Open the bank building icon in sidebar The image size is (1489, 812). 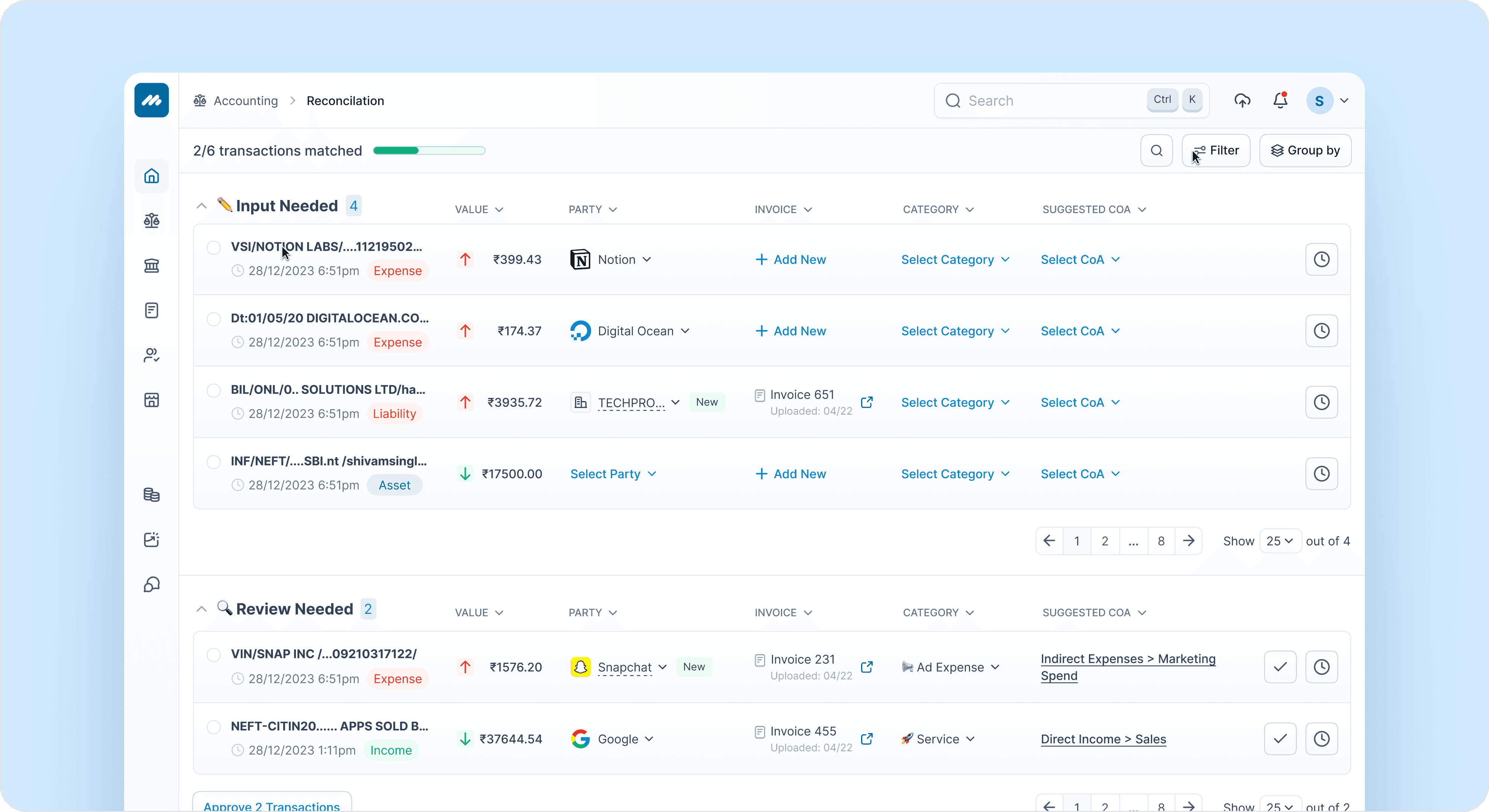pos(152,265)
